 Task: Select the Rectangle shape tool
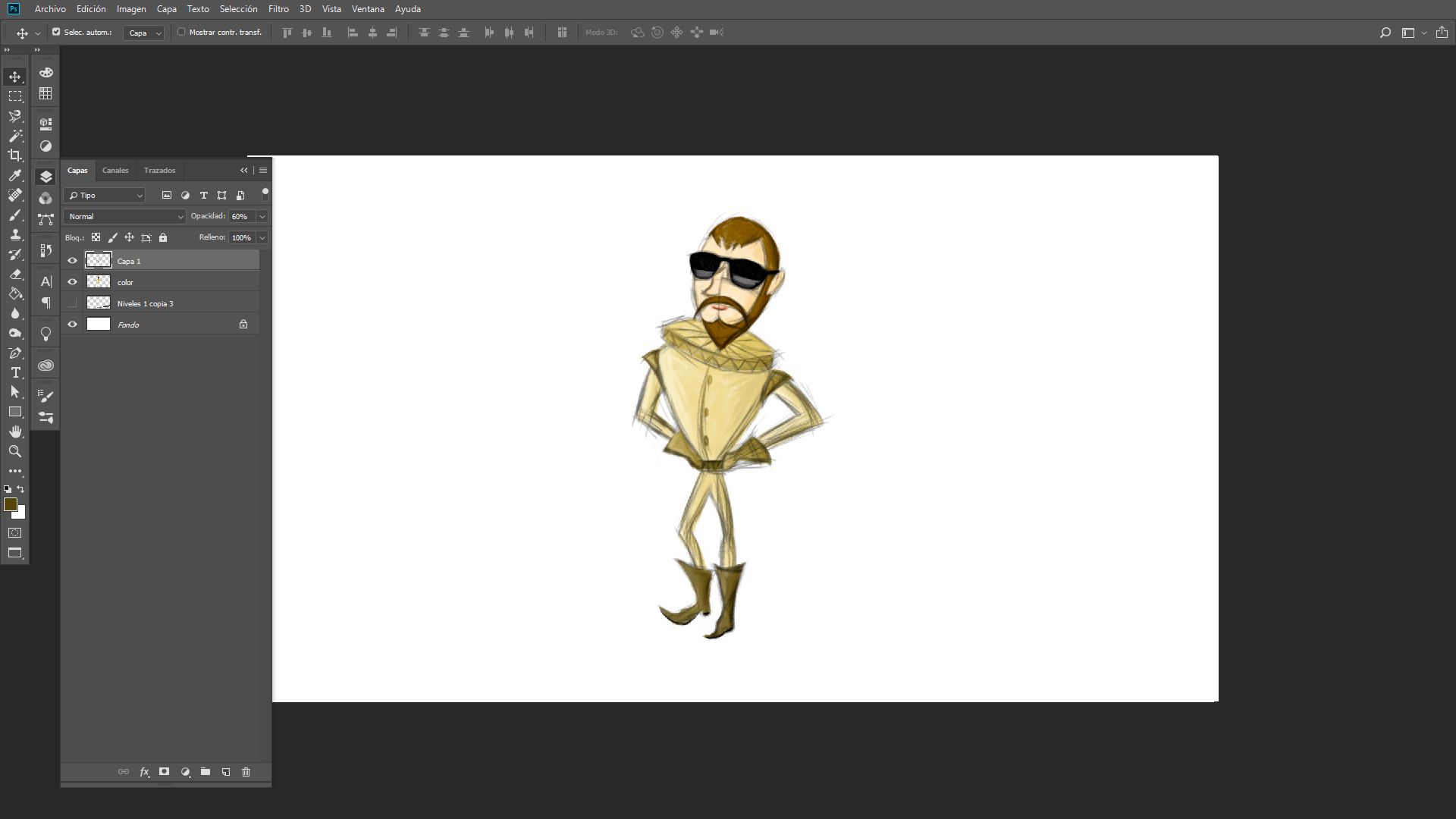[15, 412]
